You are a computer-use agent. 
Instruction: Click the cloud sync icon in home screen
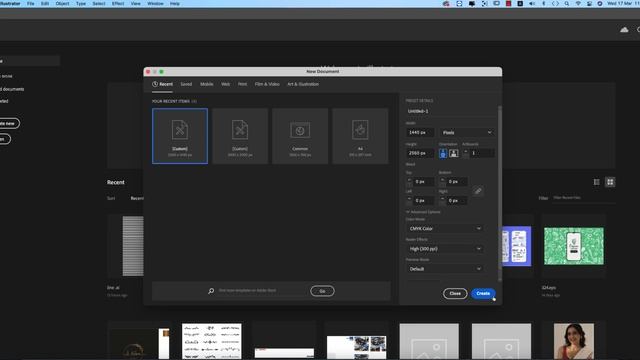(x=624, y=29)
